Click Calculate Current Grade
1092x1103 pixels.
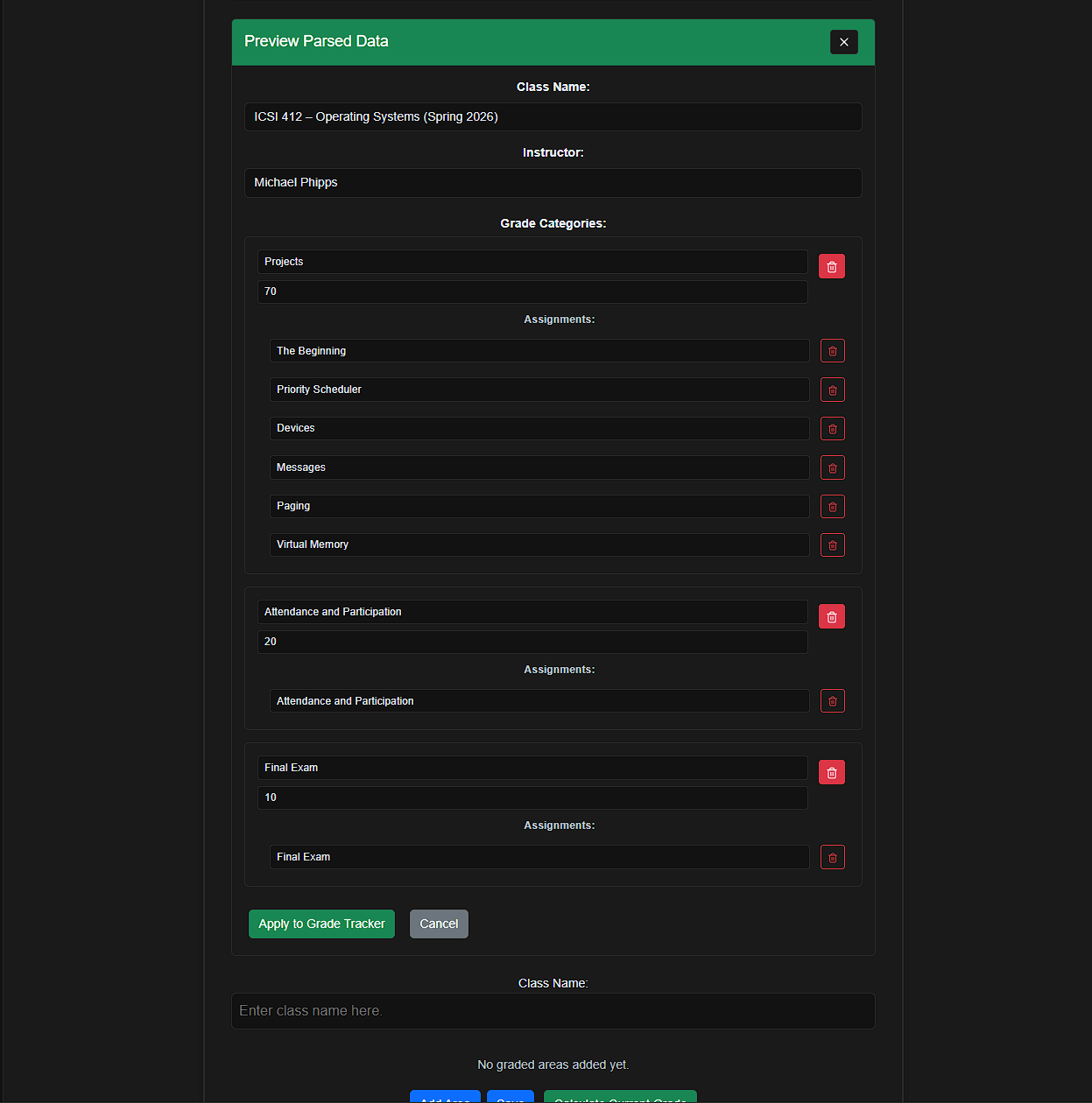tap(620, 1099)
